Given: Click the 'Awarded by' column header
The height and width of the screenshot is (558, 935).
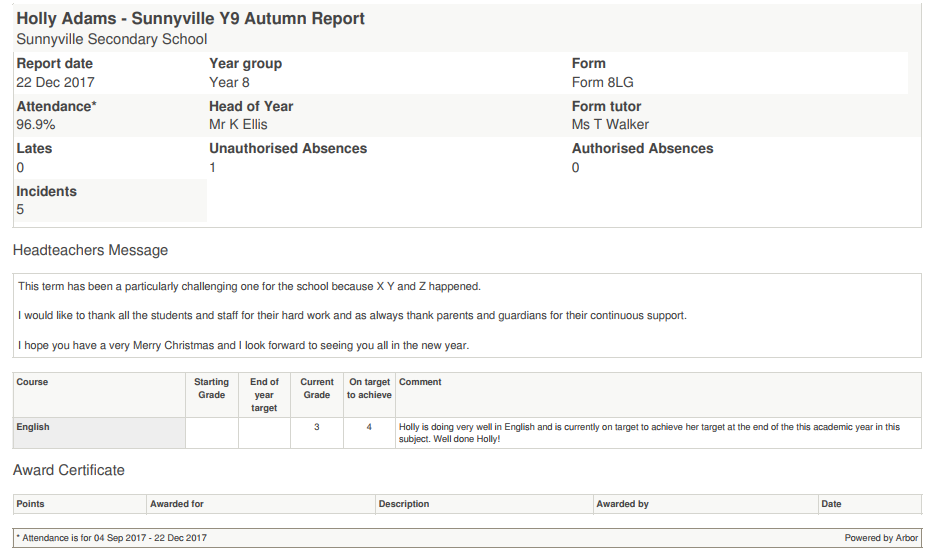Looking at the screenshot, I should pos(622,504).
